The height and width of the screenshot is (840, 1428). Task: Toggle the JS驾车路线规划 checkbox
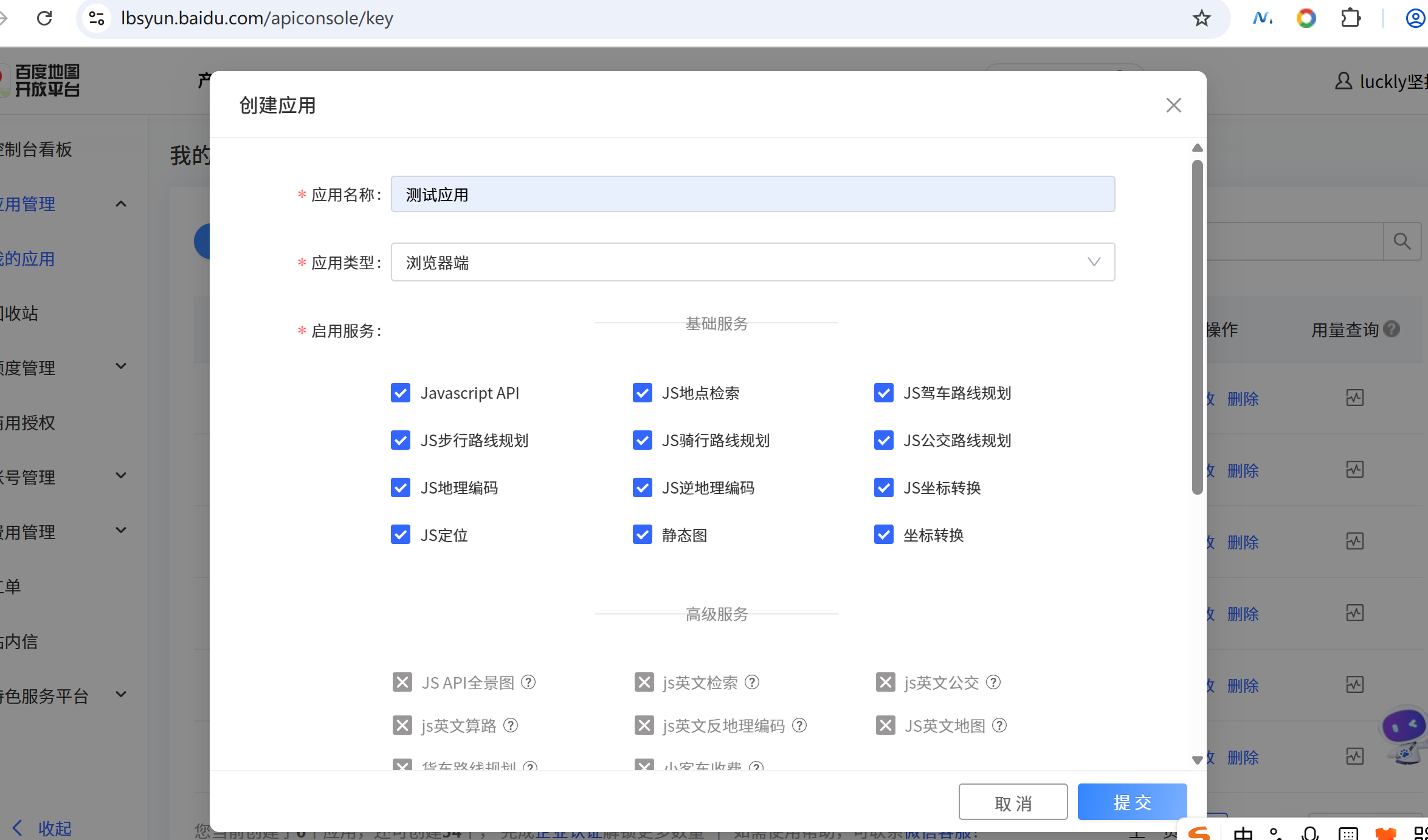click(x=883, y=393)
